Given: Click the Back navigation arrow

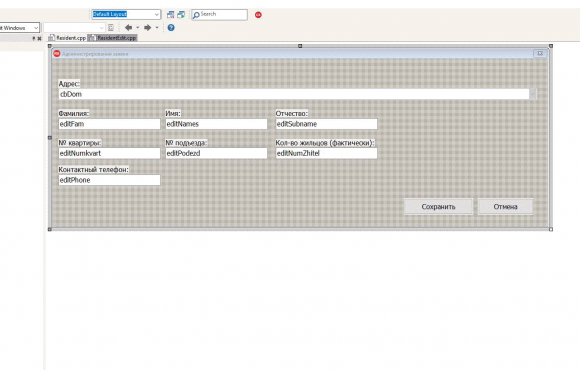Looking at the screenshot, I should (x=128, y=27).
